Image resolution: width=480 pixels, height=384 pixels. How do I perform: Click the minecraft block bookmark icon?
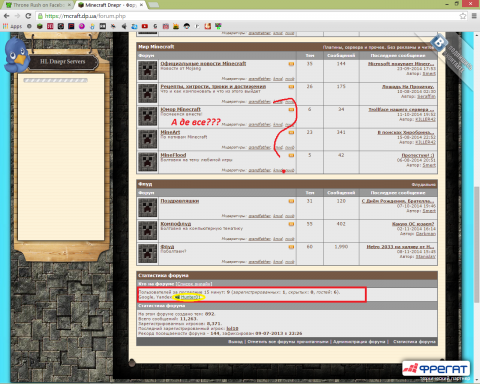[x=40, y=26]
